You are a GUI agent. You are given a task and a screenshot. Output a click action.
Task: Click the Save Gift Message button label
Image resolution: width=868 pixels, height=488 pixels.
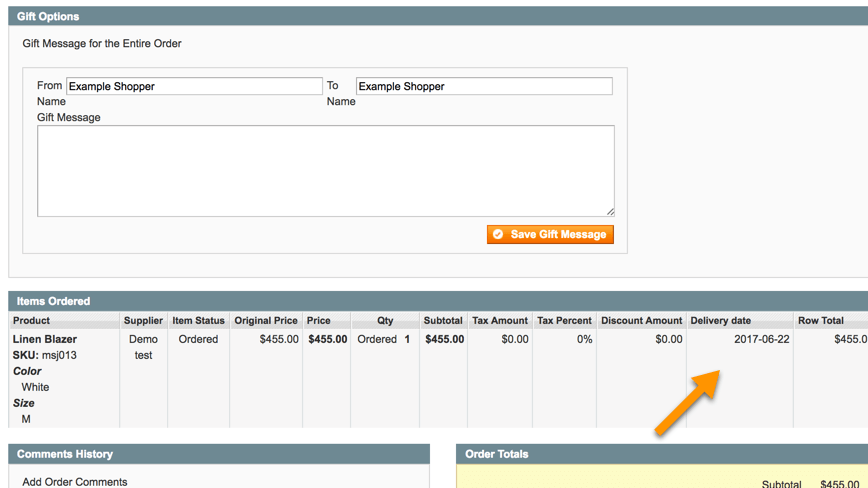click(558, 234)
